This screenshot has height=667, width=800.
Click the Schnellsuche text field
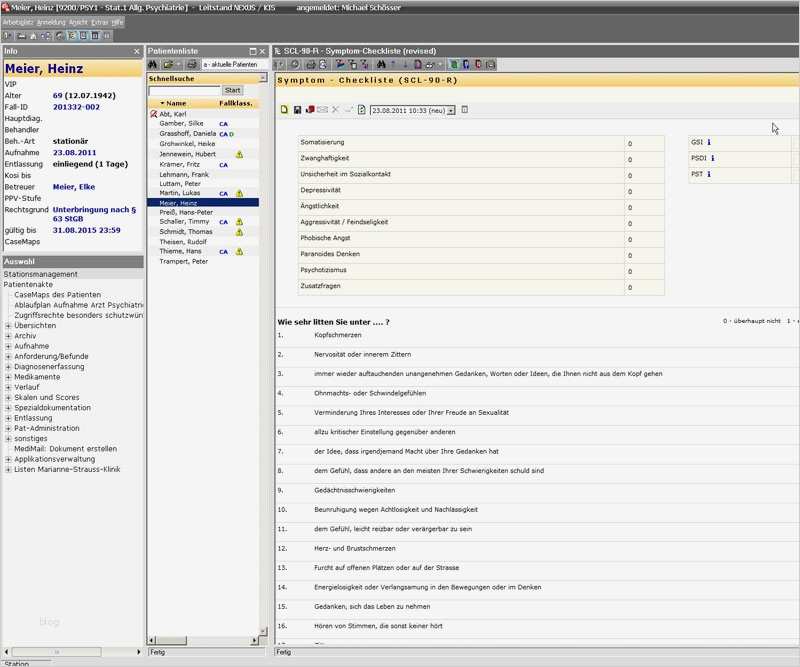click(184, 90)
